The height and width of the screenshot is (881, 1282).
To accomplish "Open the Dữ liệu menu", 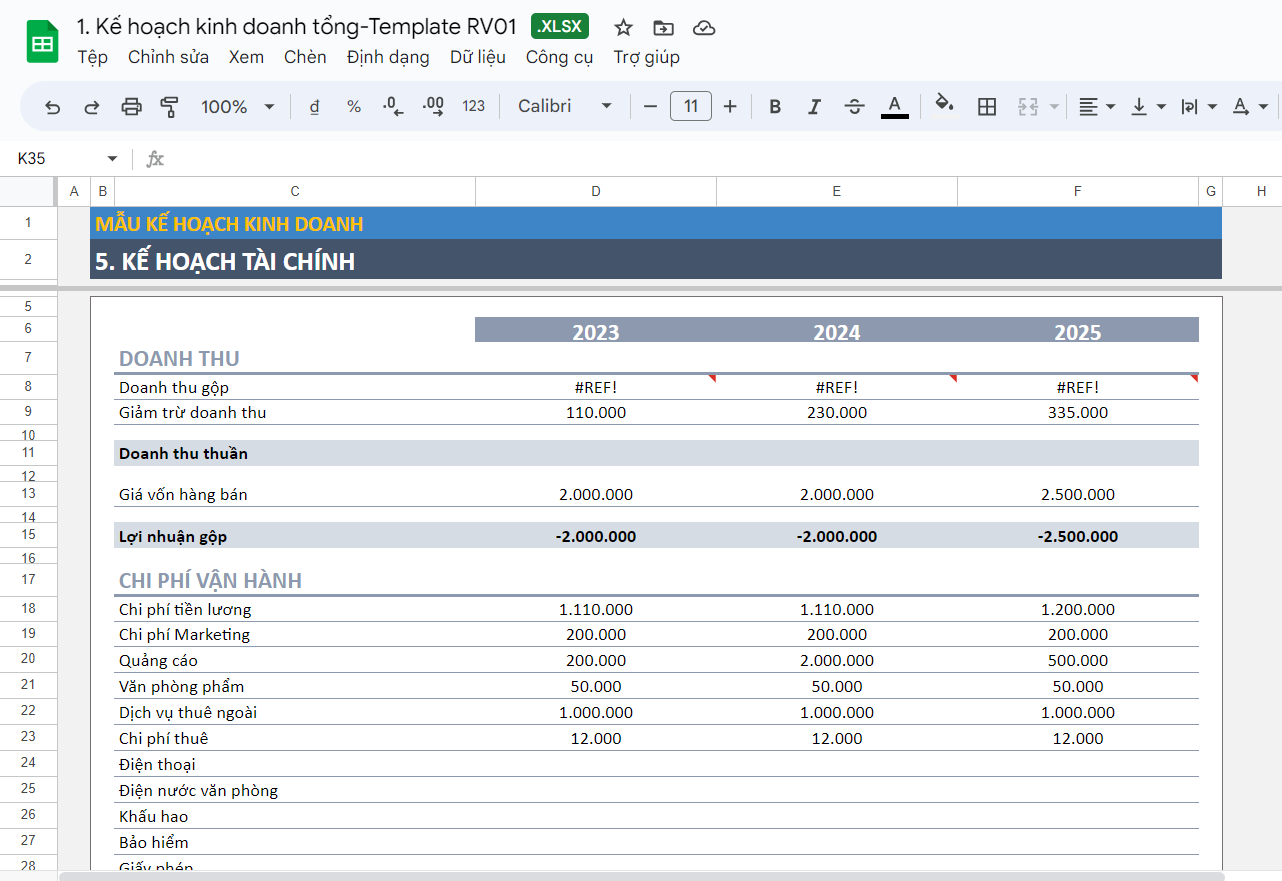I will 478,57.
